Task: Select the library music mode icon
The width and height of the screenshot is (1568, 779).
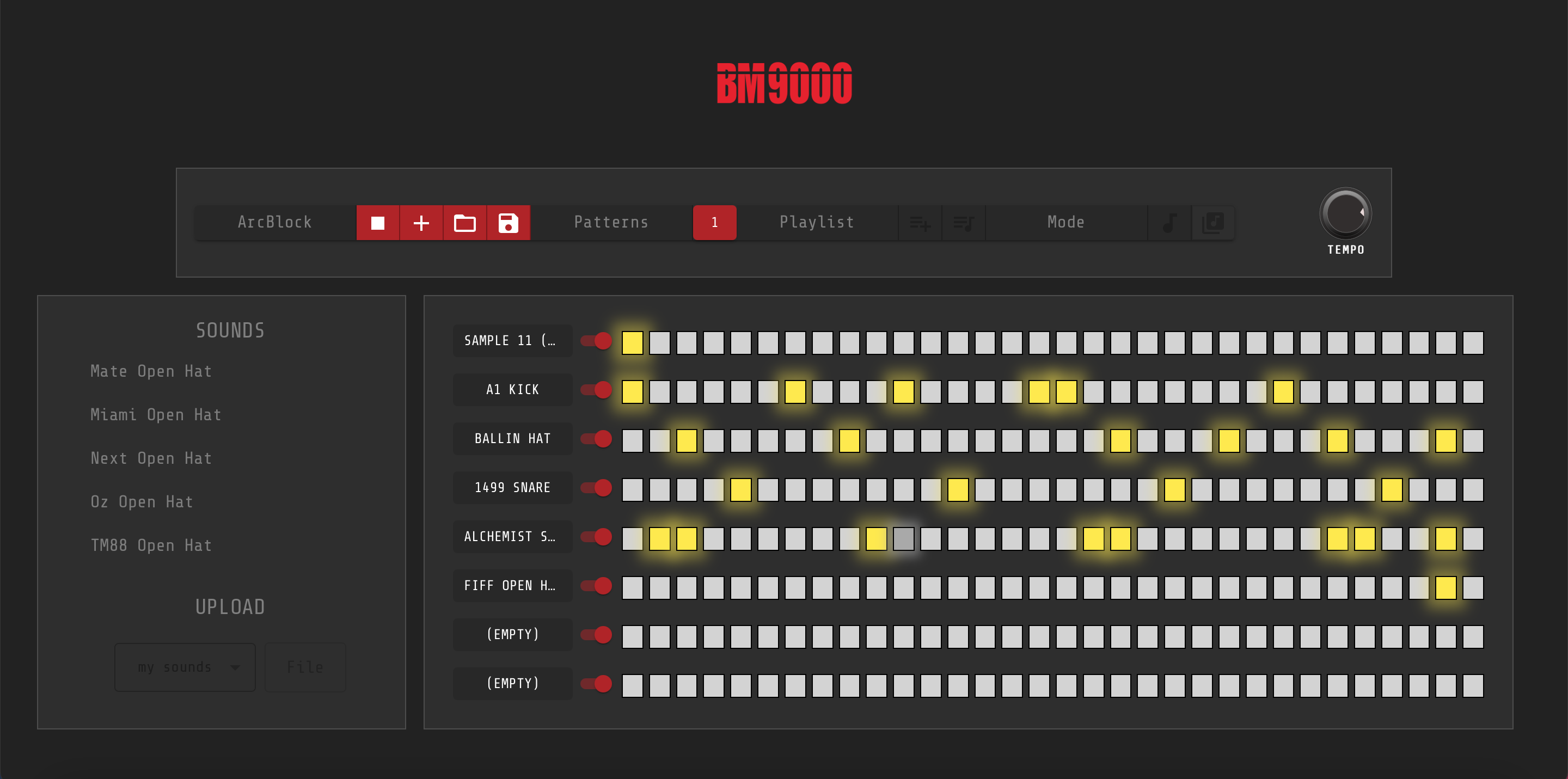Action: [x=1212, y=223]
